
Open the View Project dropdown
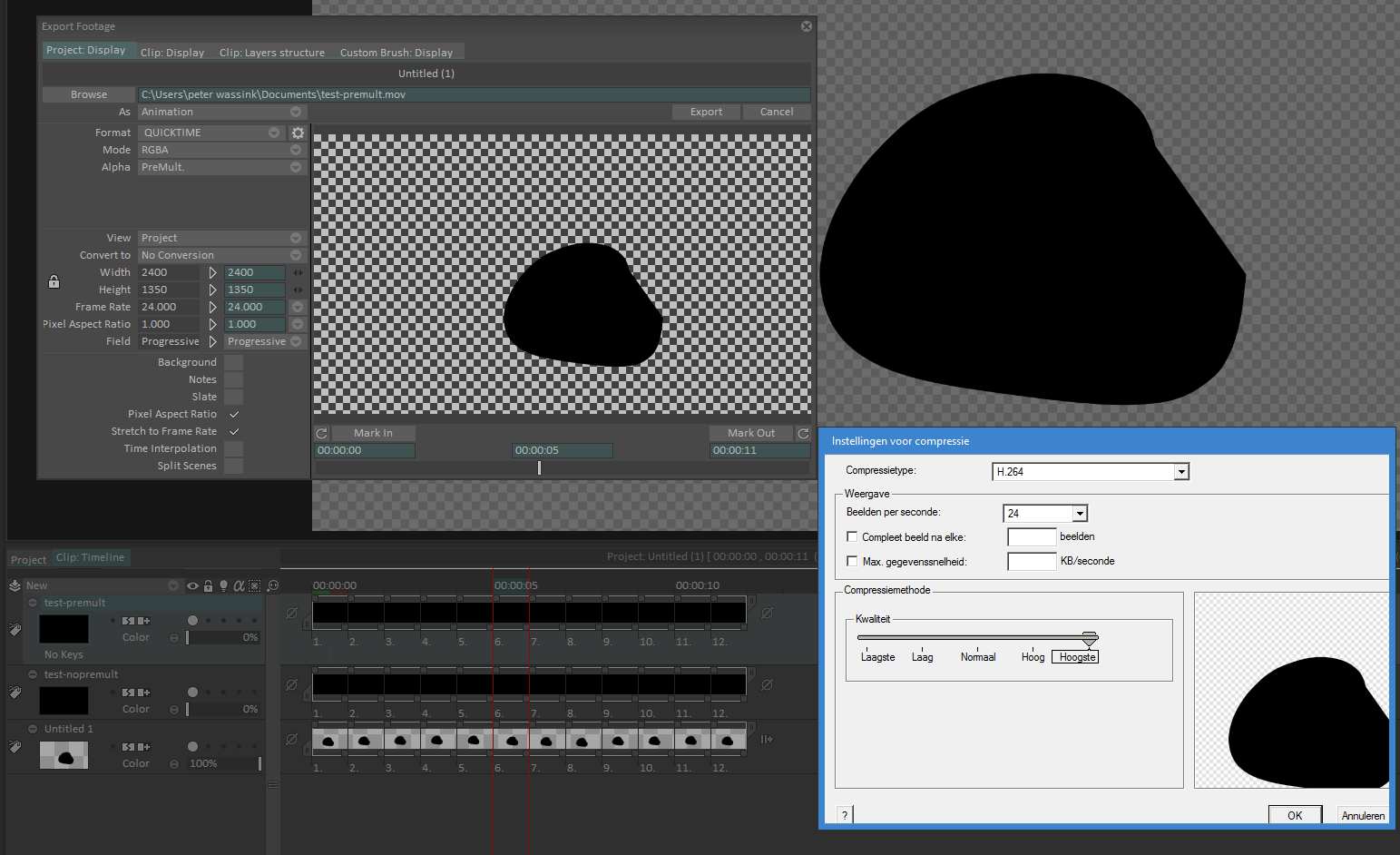coord(222,238)
